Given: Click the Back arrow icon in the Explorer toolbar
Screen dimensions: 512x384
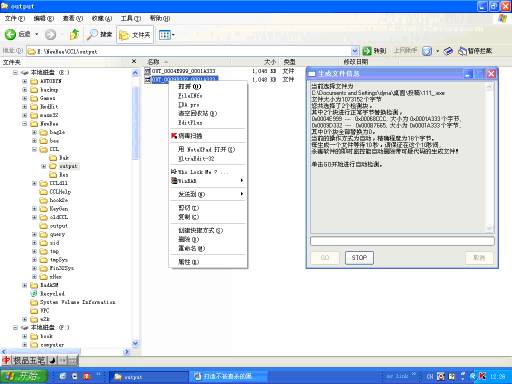Looking at the screenshot, I should point(10,34).
